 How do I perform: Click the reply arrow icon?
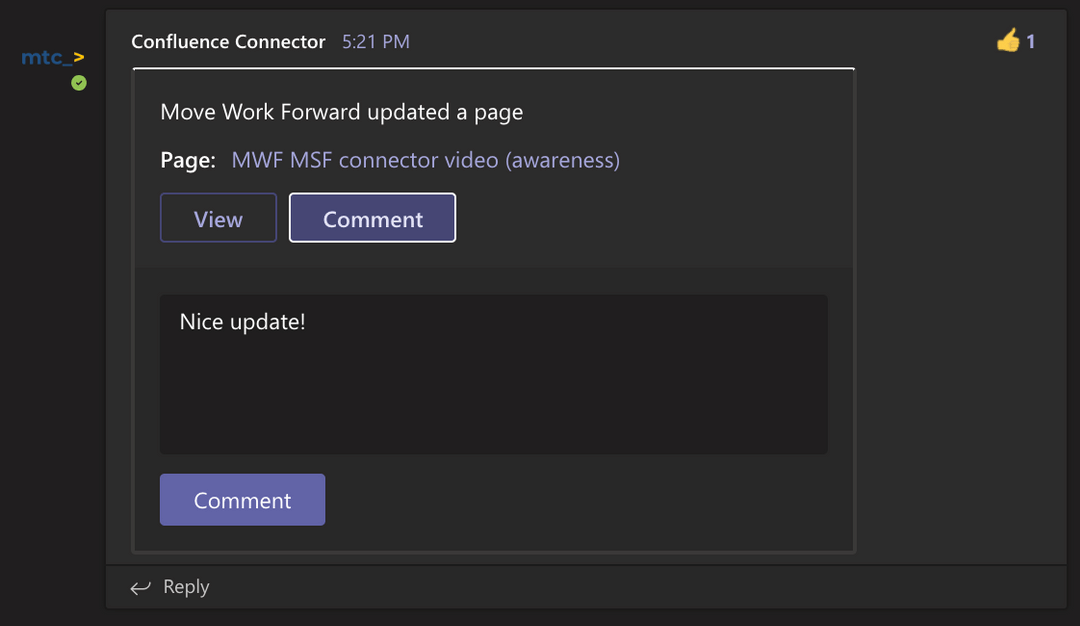139,587
